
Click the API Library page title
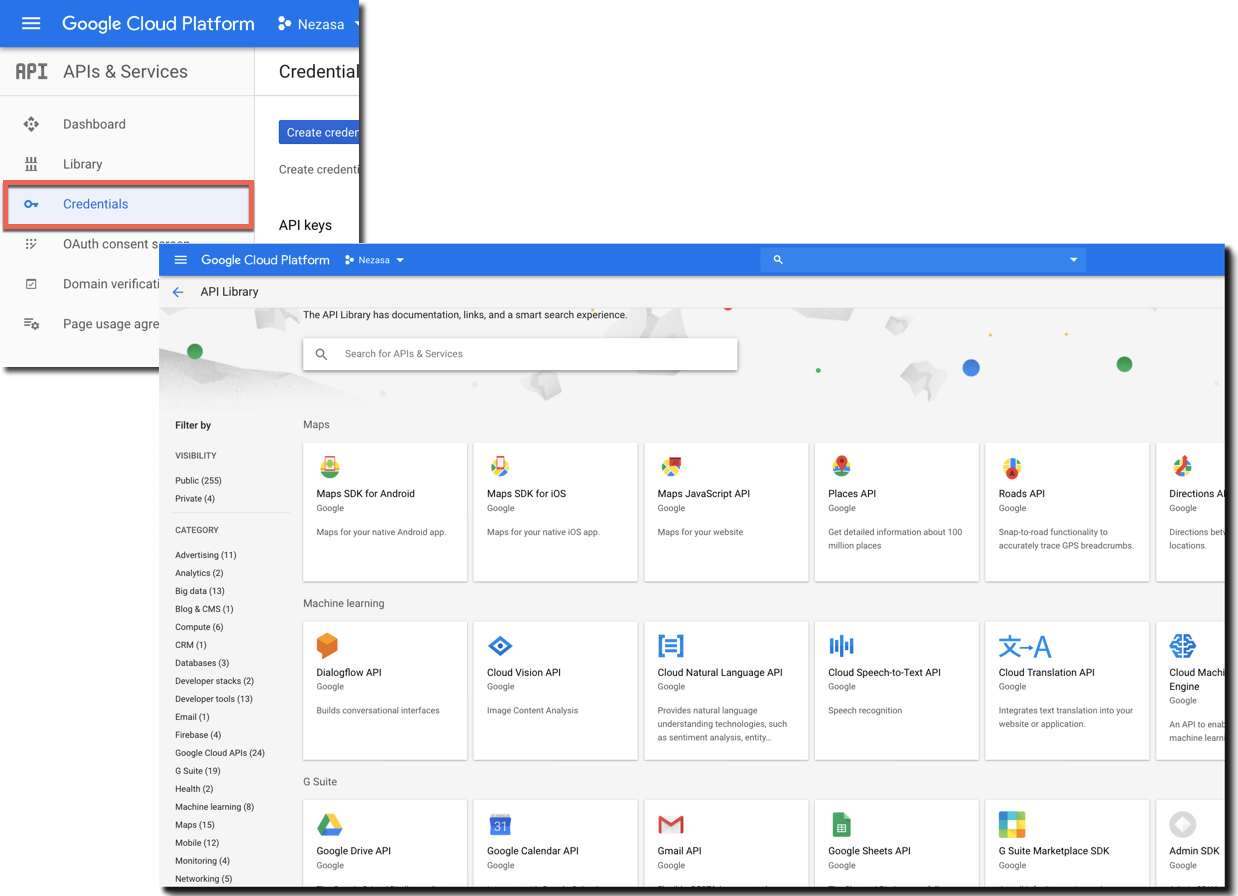click(x=229, y=292)
